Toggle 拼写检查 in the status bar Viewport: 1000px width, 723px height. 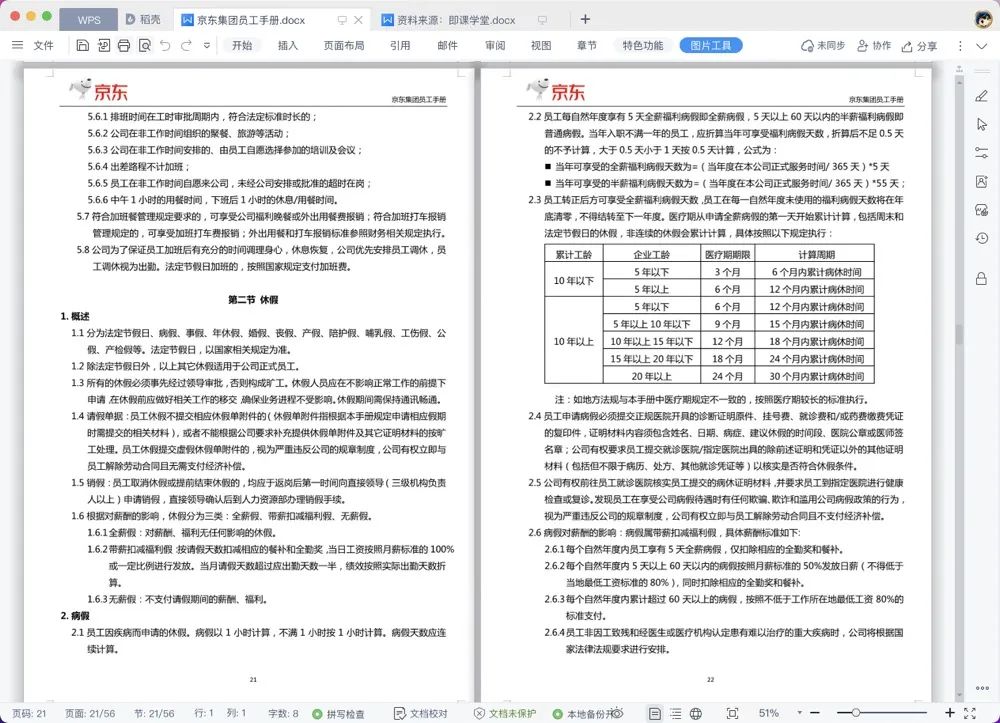(339, 713)
